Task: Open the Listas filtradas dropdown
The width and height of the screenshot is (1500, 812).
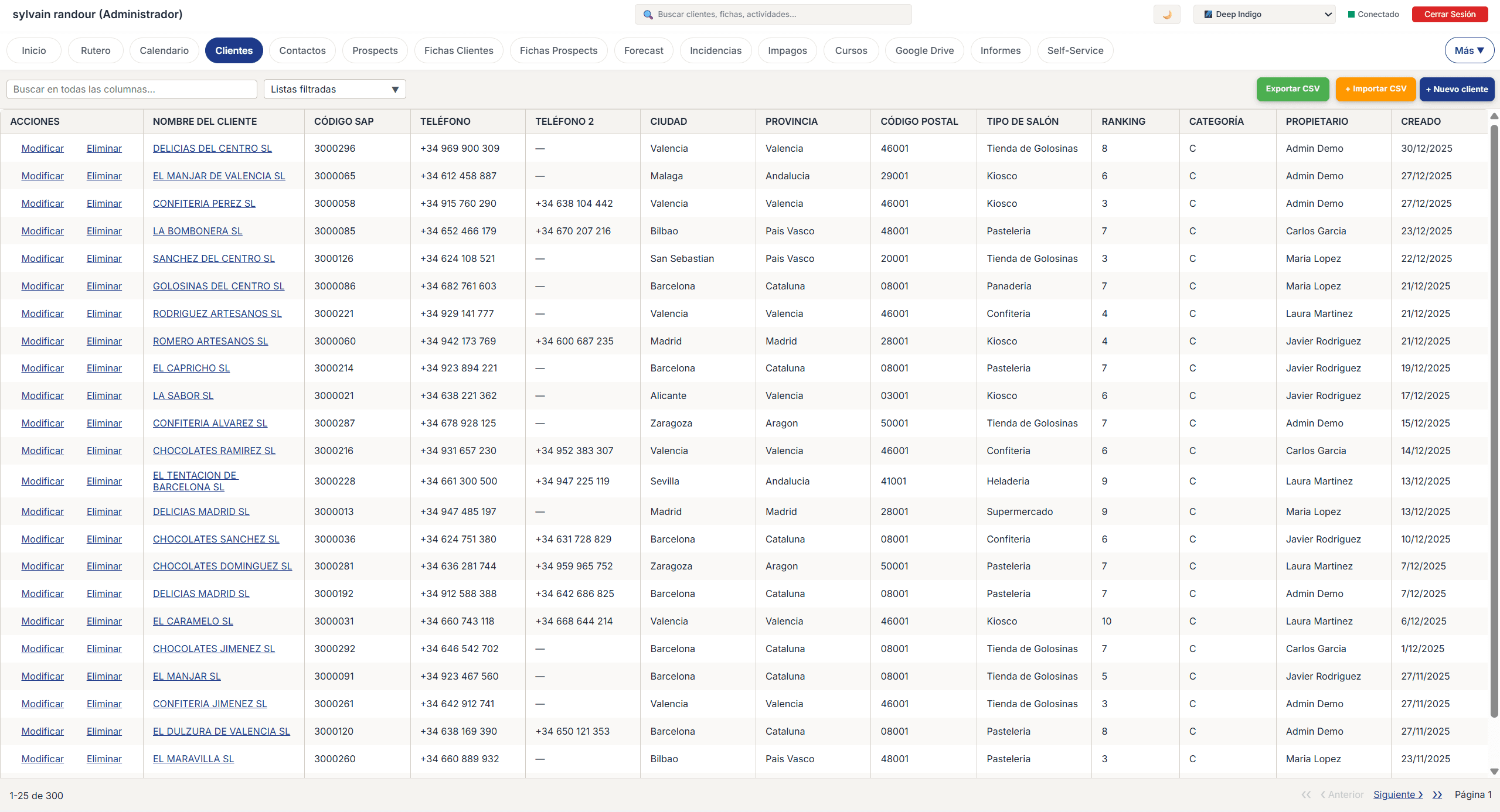Action: click(x=334, y=89)
